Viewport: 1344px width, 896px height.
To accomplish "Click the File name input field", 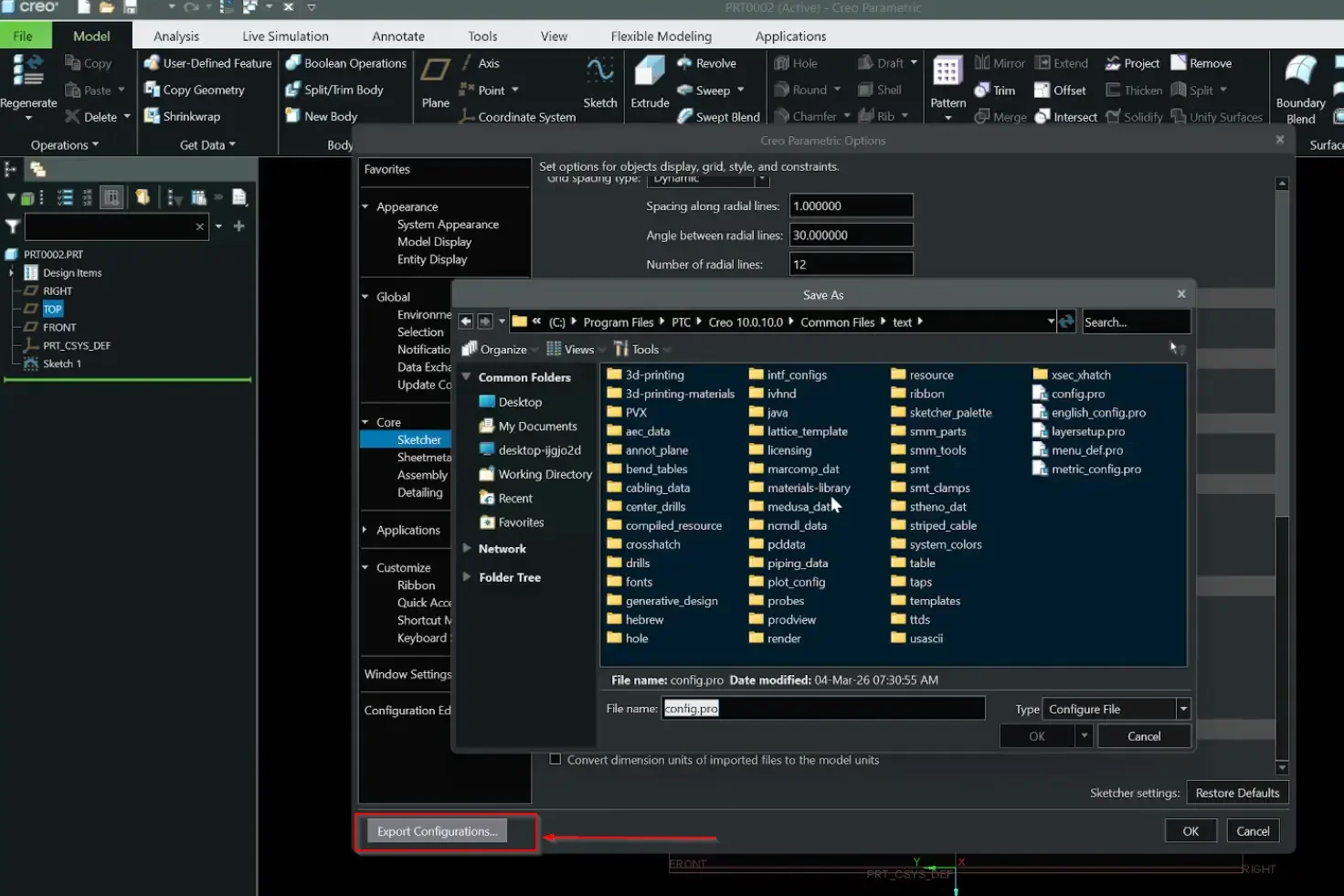I will pos(823,708).
